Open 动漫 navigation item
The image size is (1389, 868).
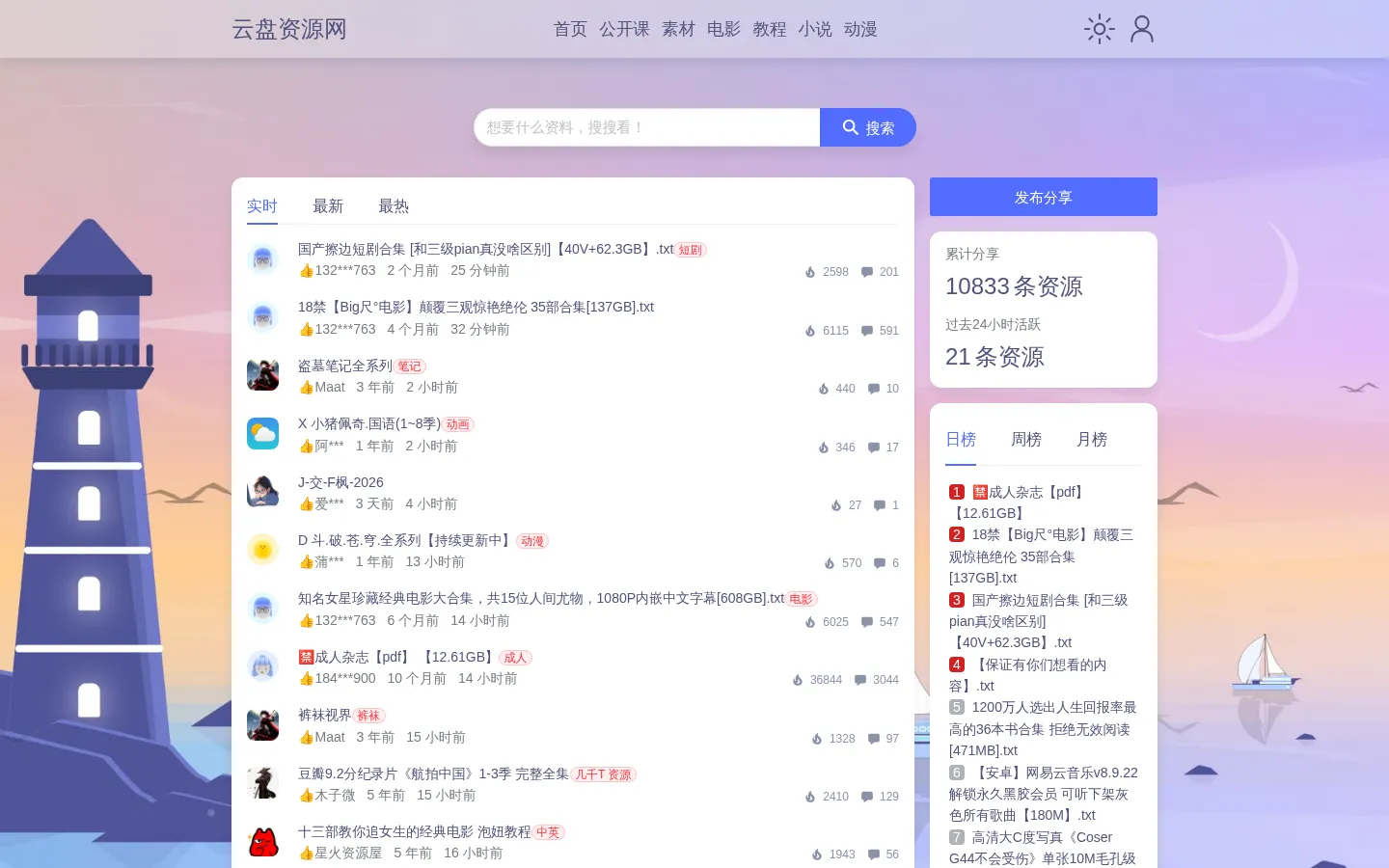pyautogui.click(x=860, y=29)
